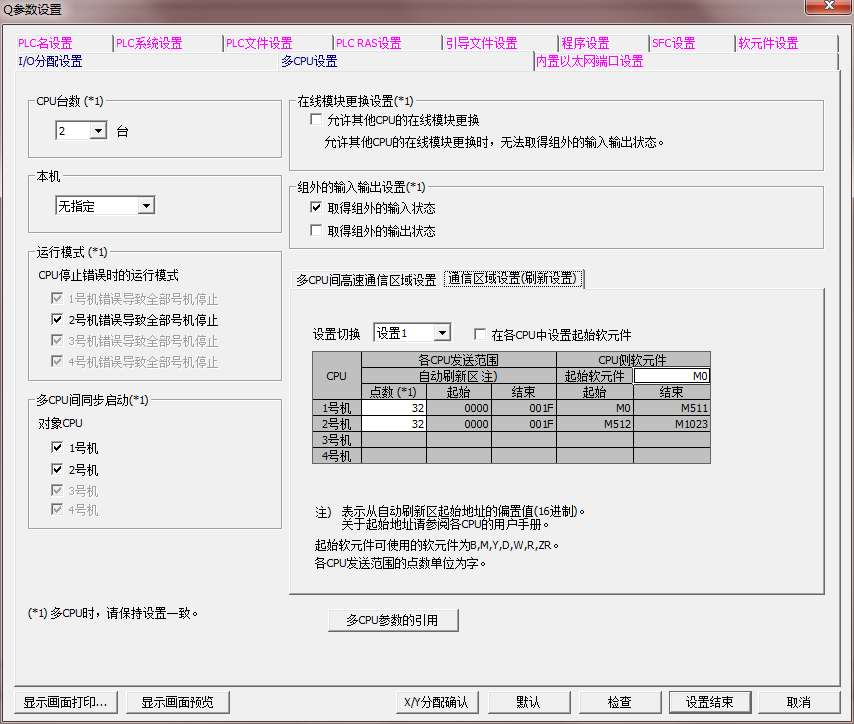The width and height of the screenshot is (854, 724).
Task: Switch to the PLC系统设置 tab
Action: click(148, 43)
